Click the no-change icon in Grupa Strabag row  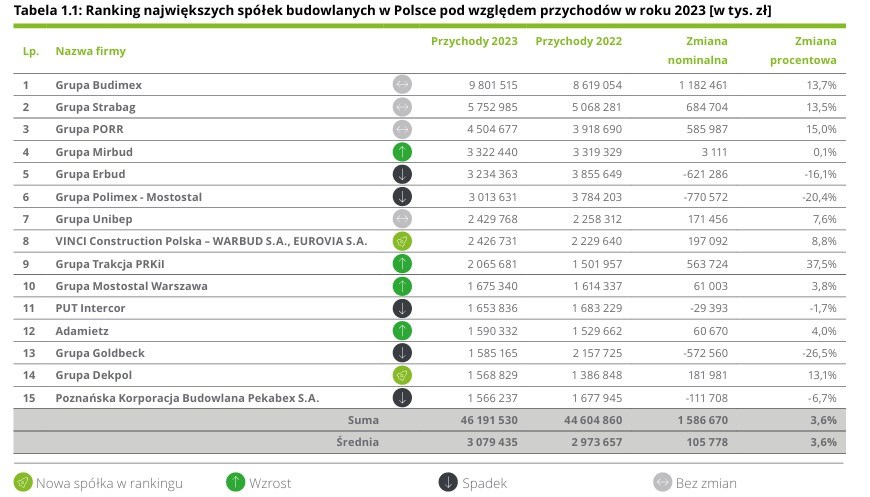402,106
